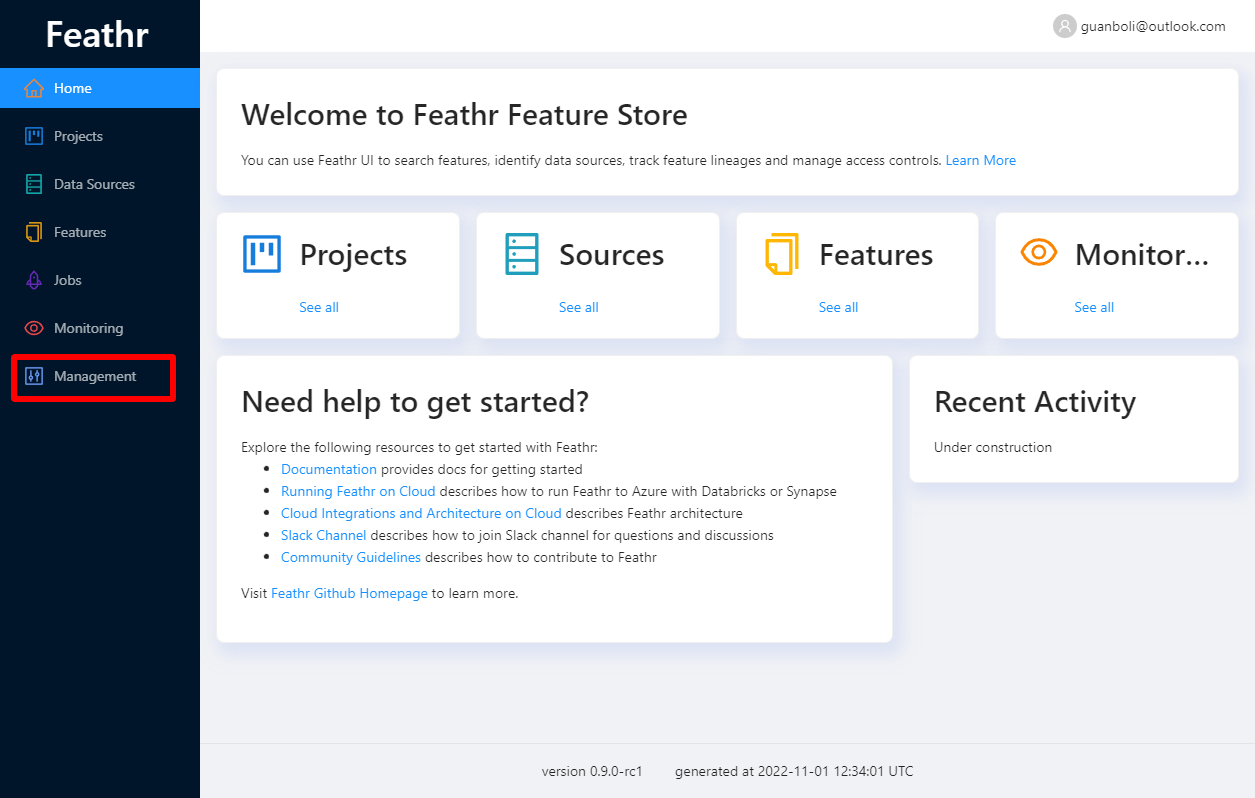Click the large orange Features card icon
The width and height of the screenshot is (1255, 798).
coord(782,254)
